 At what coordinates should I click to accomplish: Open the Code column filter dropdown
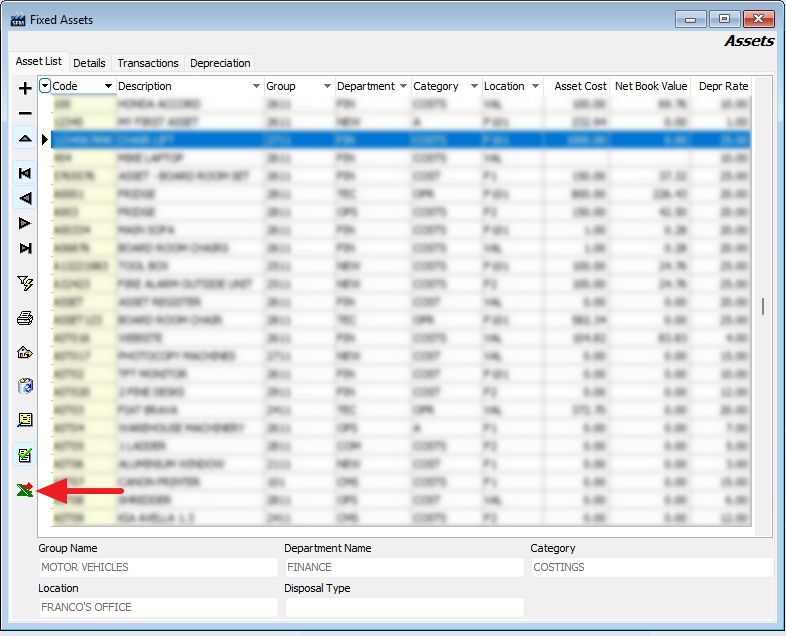45,86
